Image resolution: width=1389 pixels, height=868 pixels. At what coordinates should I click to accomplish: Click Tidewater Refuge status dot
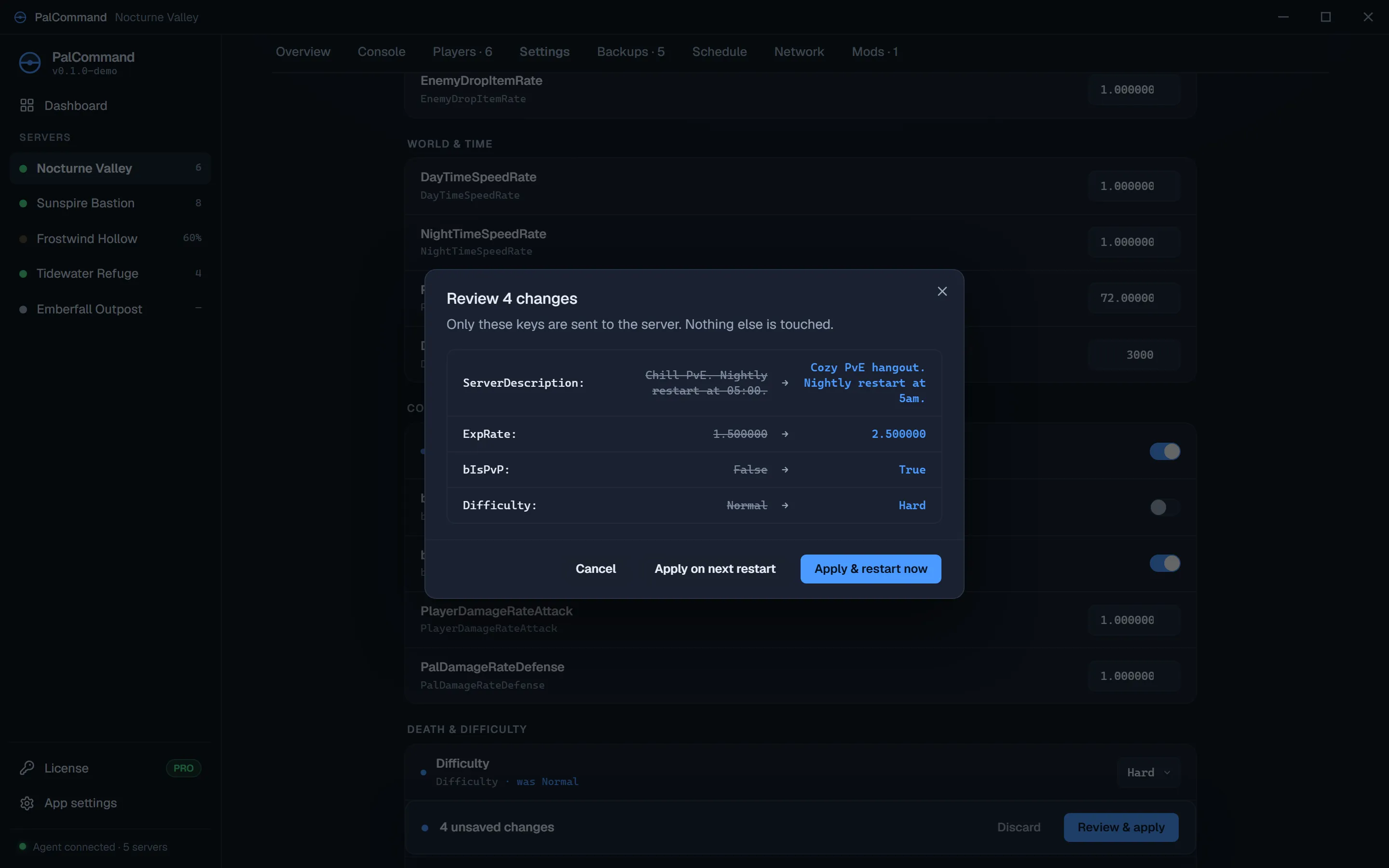(x=23, y=274)
